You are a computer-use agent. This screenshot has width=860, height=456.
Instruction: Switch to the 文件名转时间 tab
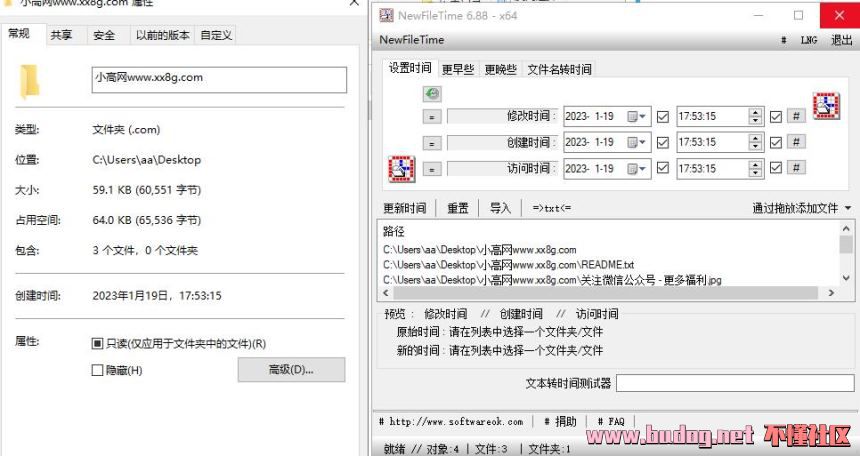[x=559, y=69]
